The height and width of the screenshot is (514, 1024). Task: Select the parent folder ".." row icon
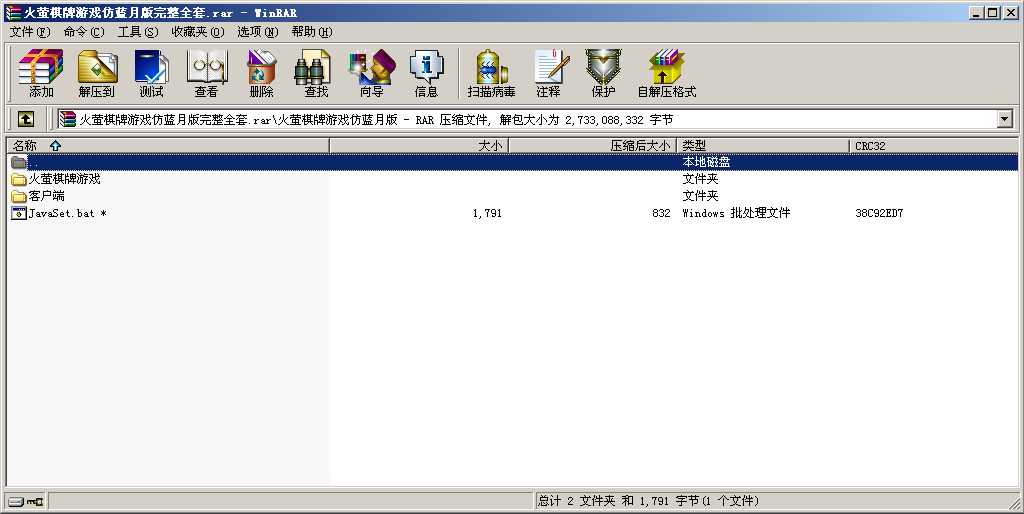[x=19, y=162]
